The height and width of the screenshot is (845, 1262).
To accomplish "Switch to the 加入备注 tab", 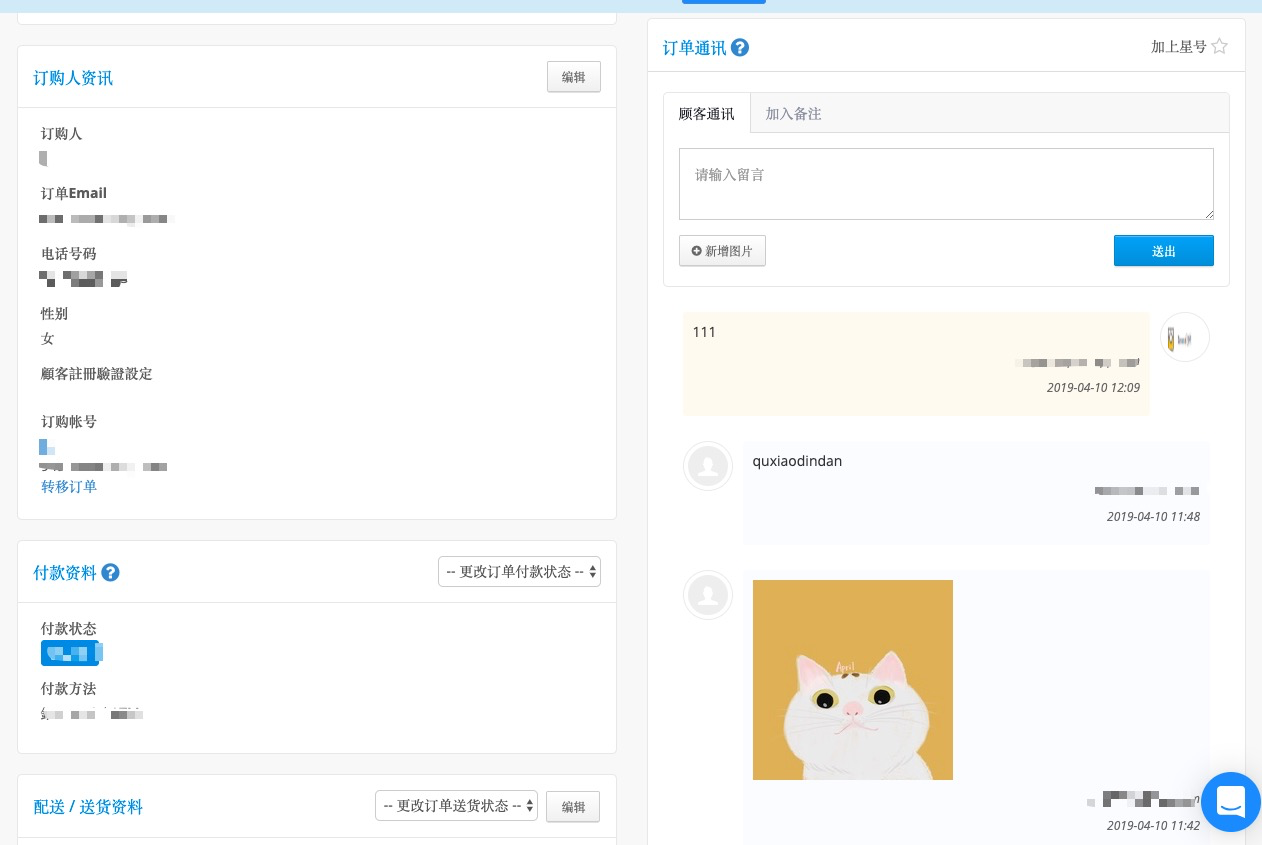I will coord(793,114).
